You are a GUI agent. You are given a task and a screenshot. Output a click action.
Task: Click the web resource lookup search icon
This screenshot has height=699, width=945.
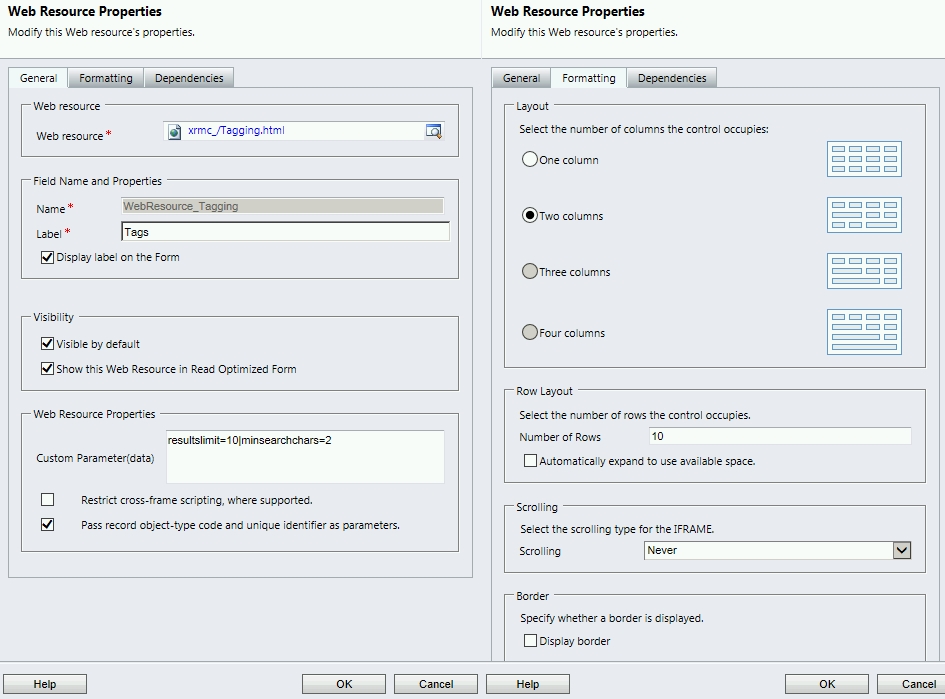point(433,131)
